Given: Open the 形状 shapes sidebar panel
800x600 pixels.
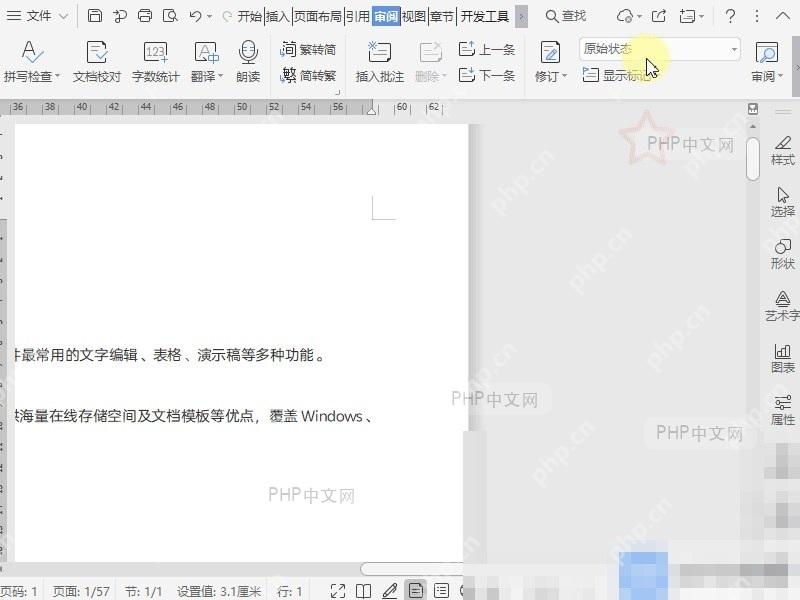Looking at the screenshot, I should tap(783, 255).
